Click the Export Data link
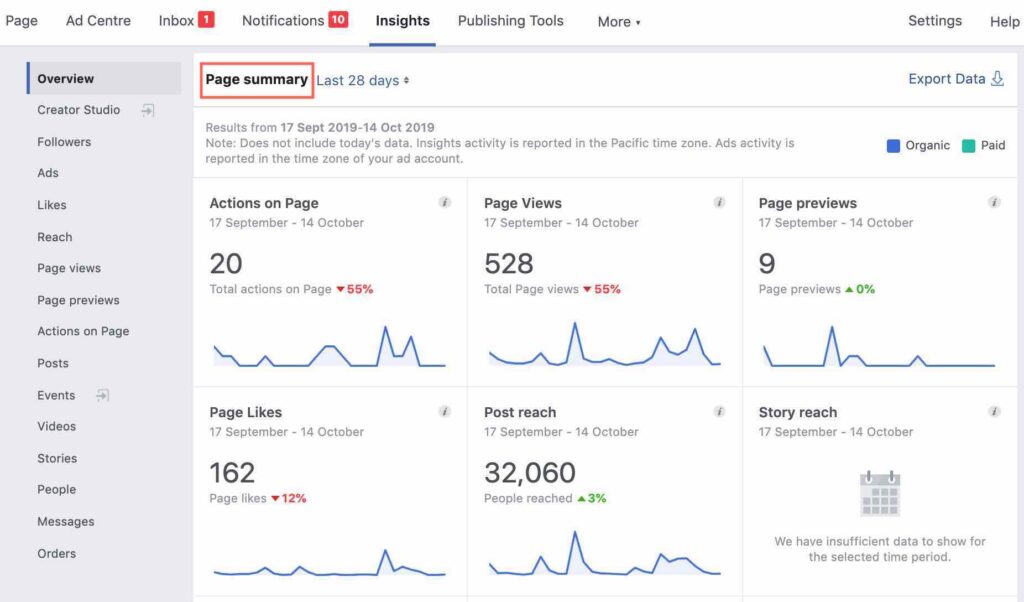The image size is (1024, 602). (946, 78)
